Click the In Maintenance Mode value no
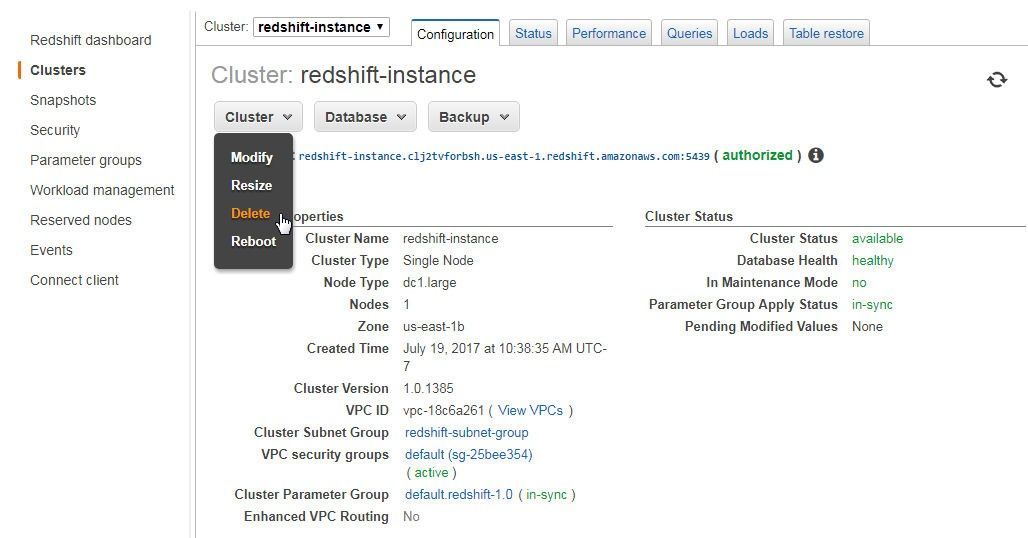The height and width of the screenshot is (538, 1028). pyautogui.click(x=859, y=282)
